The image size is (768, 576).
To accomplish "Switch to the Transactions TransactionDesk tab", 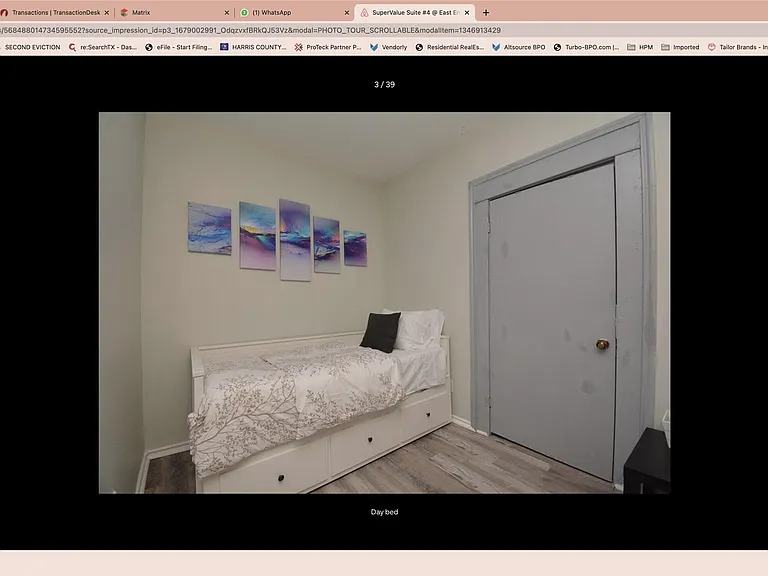I will [55, 12].
